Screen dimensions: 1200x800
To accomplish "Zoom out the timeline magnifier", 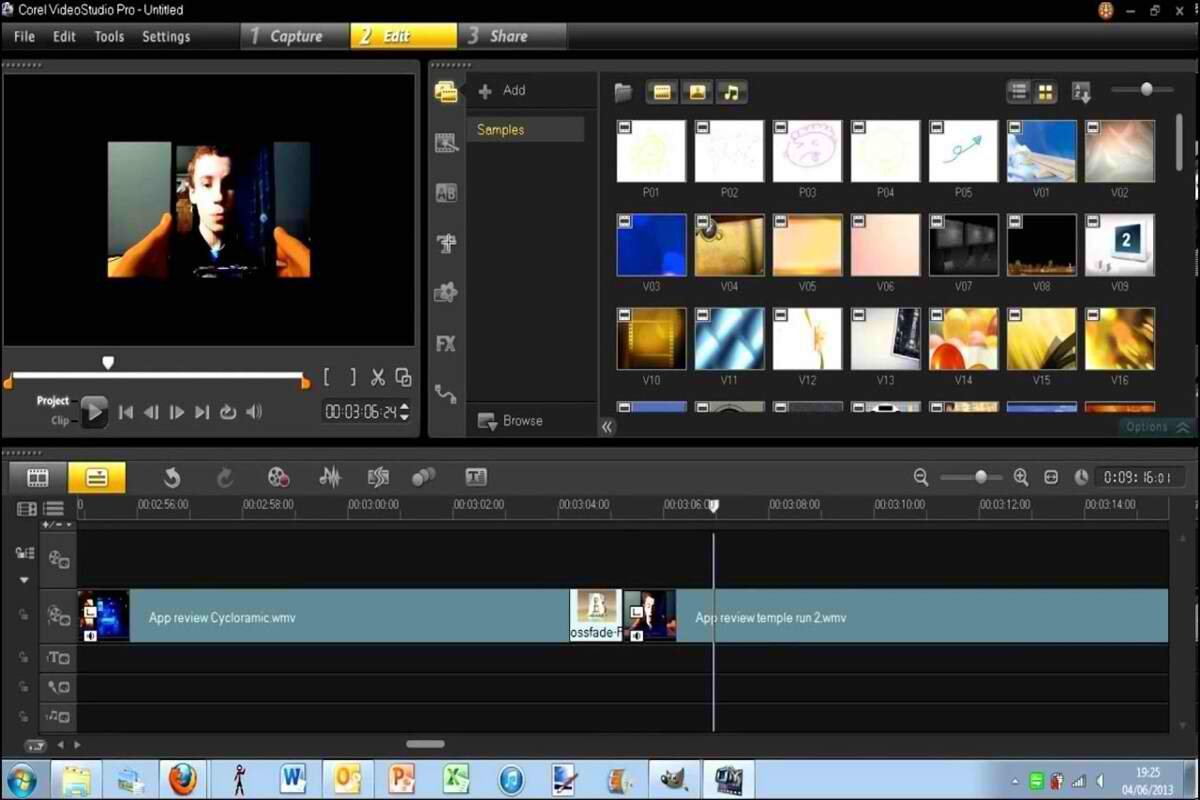I will [921, 478].
